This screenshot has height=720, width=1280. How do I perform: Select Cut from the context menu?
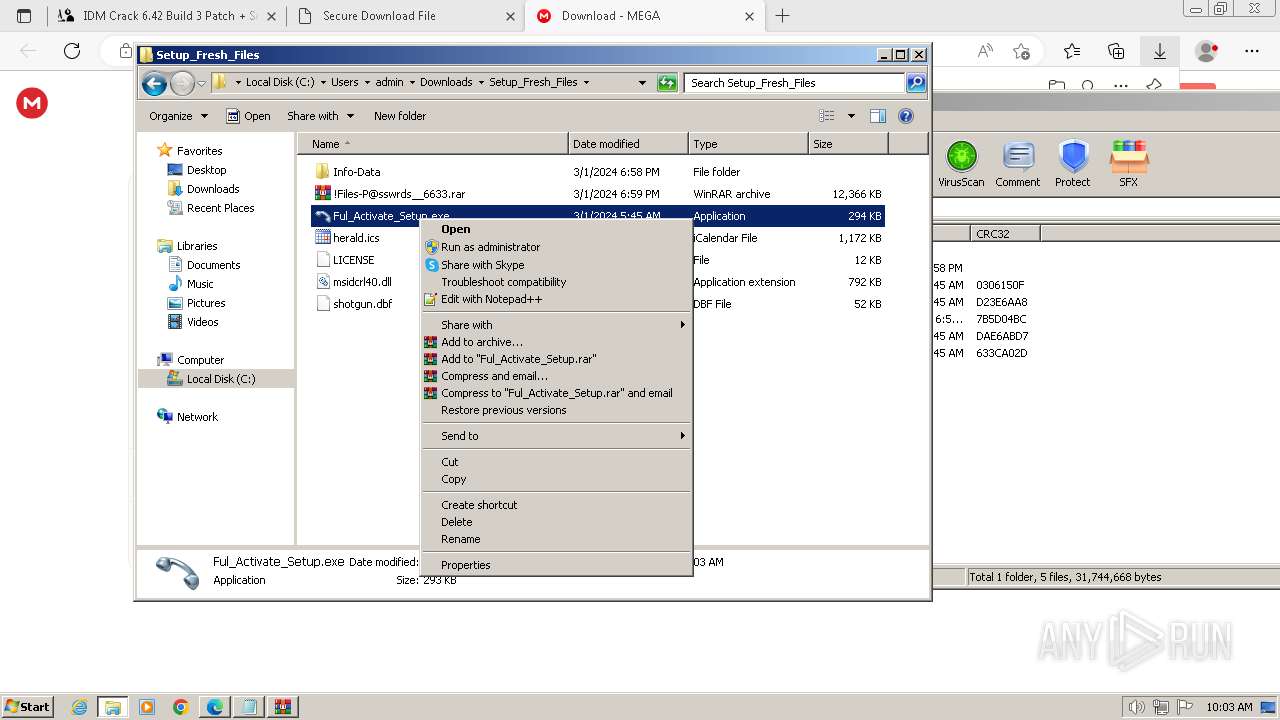(449, 462)
